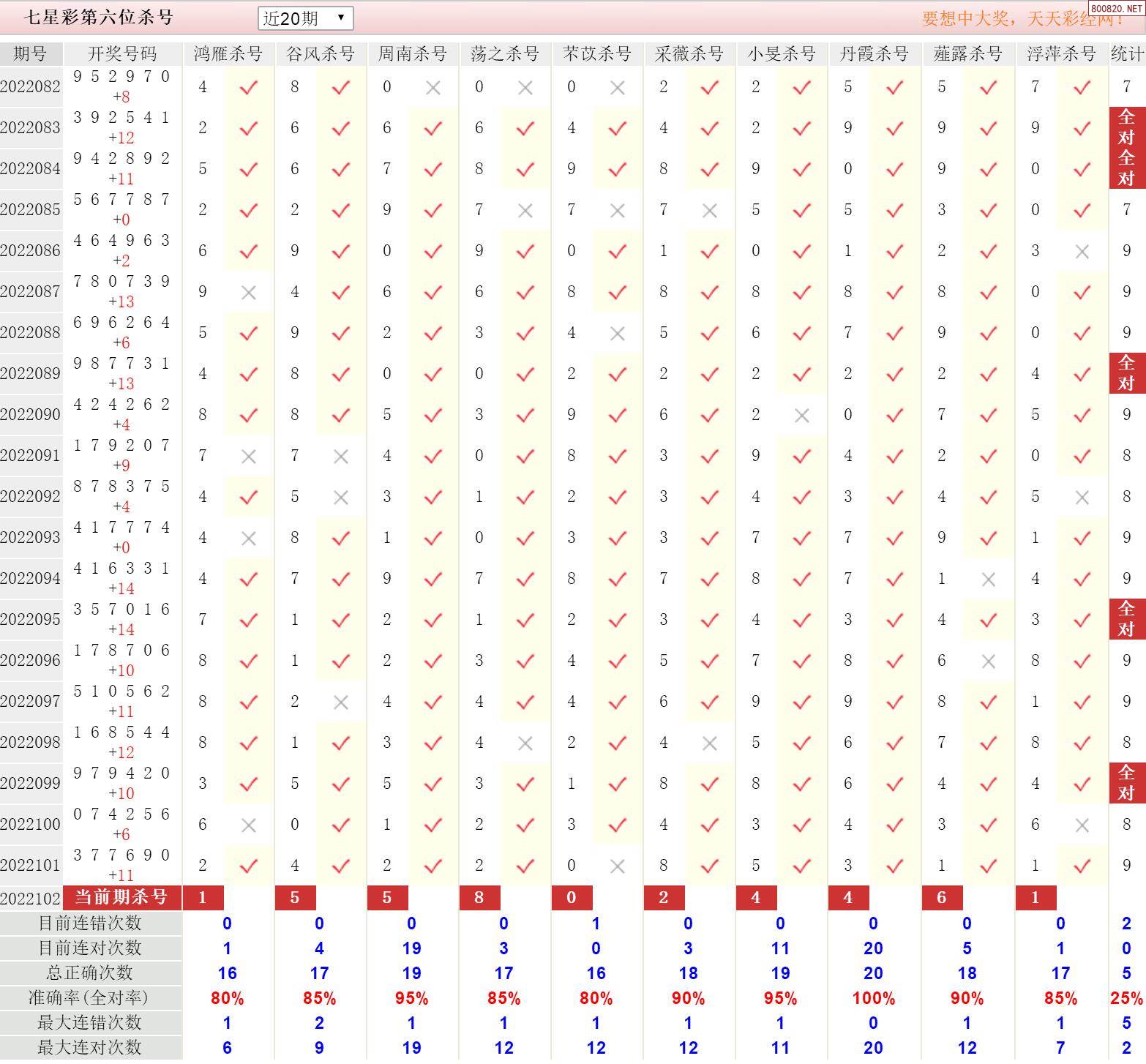Click the cross mark under 采薇杀号 for 2022085
Image resolution: width=1146 pixels, height=1064 pixels.
(x=710, y=211)
